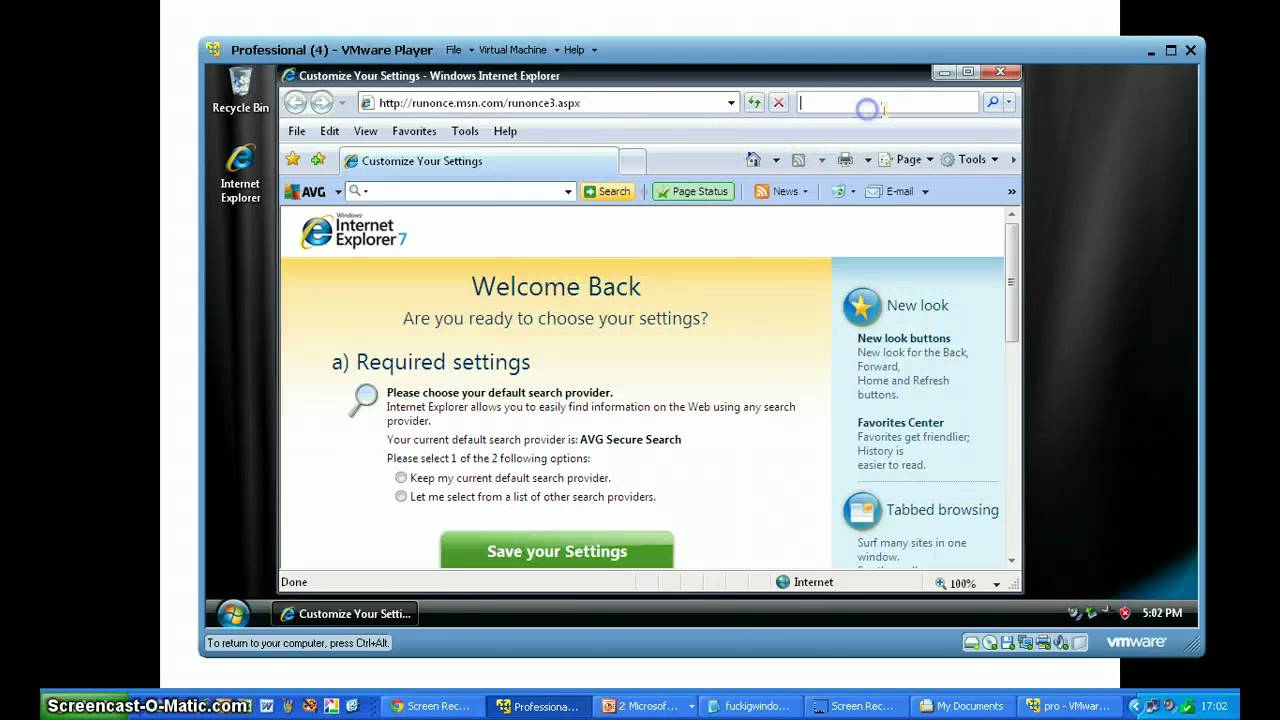Click the IE Forward navigation arrow
This screenshot has height=720, width=1280.
tap(321, 102)
